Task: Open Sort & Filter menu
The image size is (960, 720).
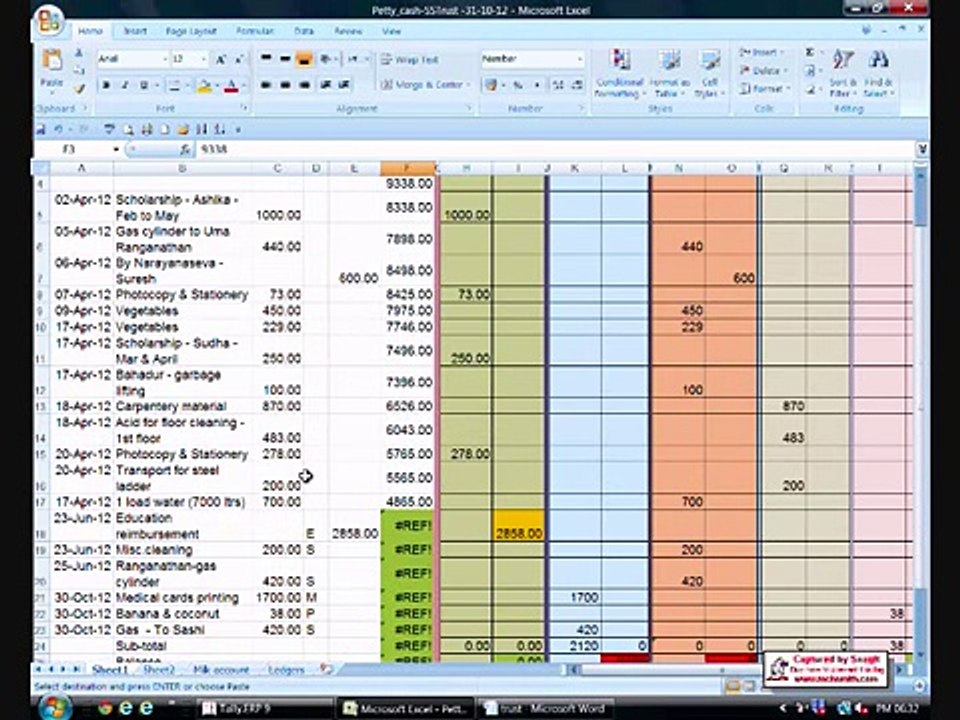Action: tap(844, 73)
